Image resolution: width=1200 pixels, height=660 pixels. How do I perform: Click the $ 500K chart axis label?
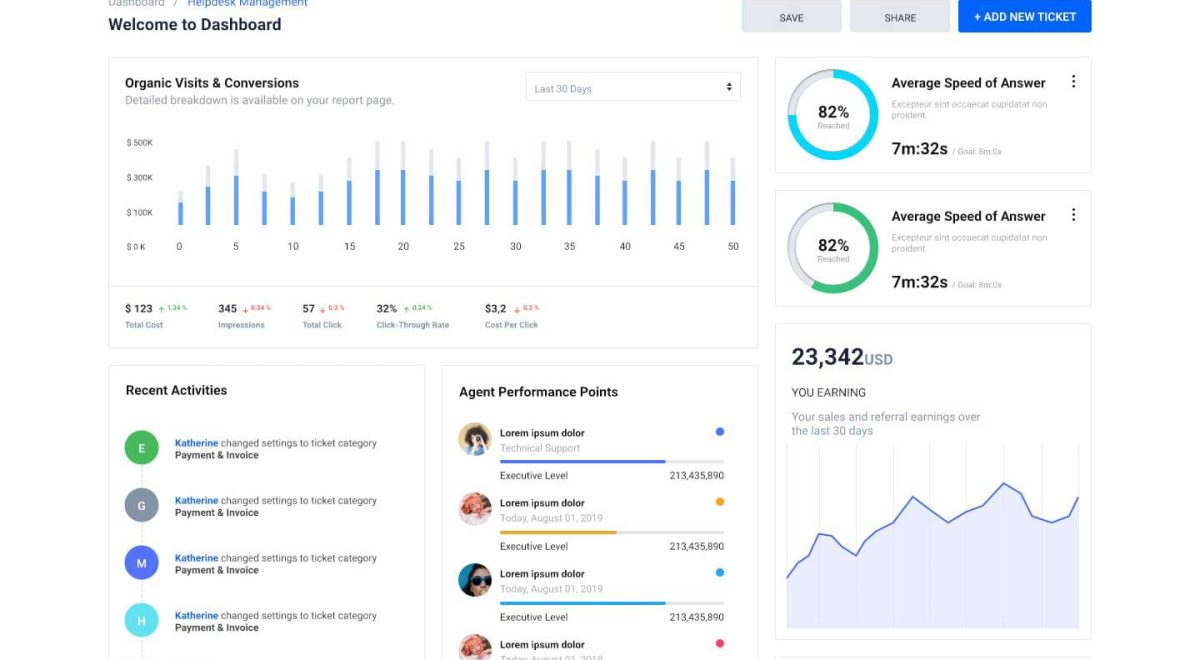pyautogui.click(x=140, y=143)
